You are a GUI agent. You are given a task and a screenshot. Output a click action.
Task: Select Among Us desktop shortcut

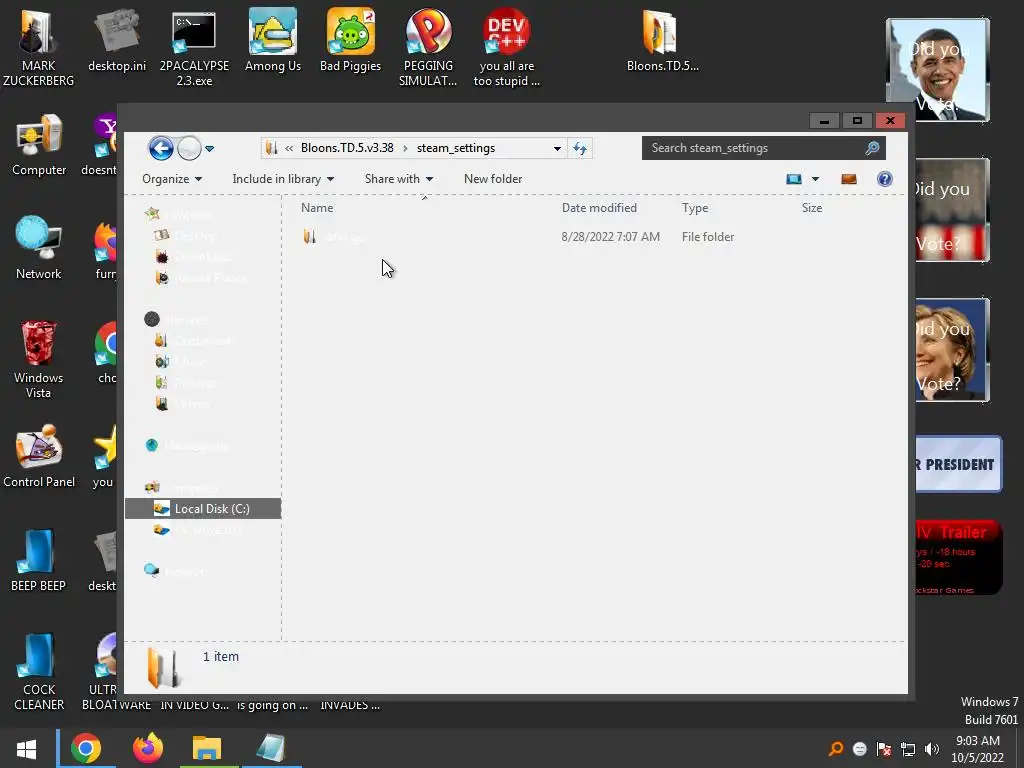[272, 41]
